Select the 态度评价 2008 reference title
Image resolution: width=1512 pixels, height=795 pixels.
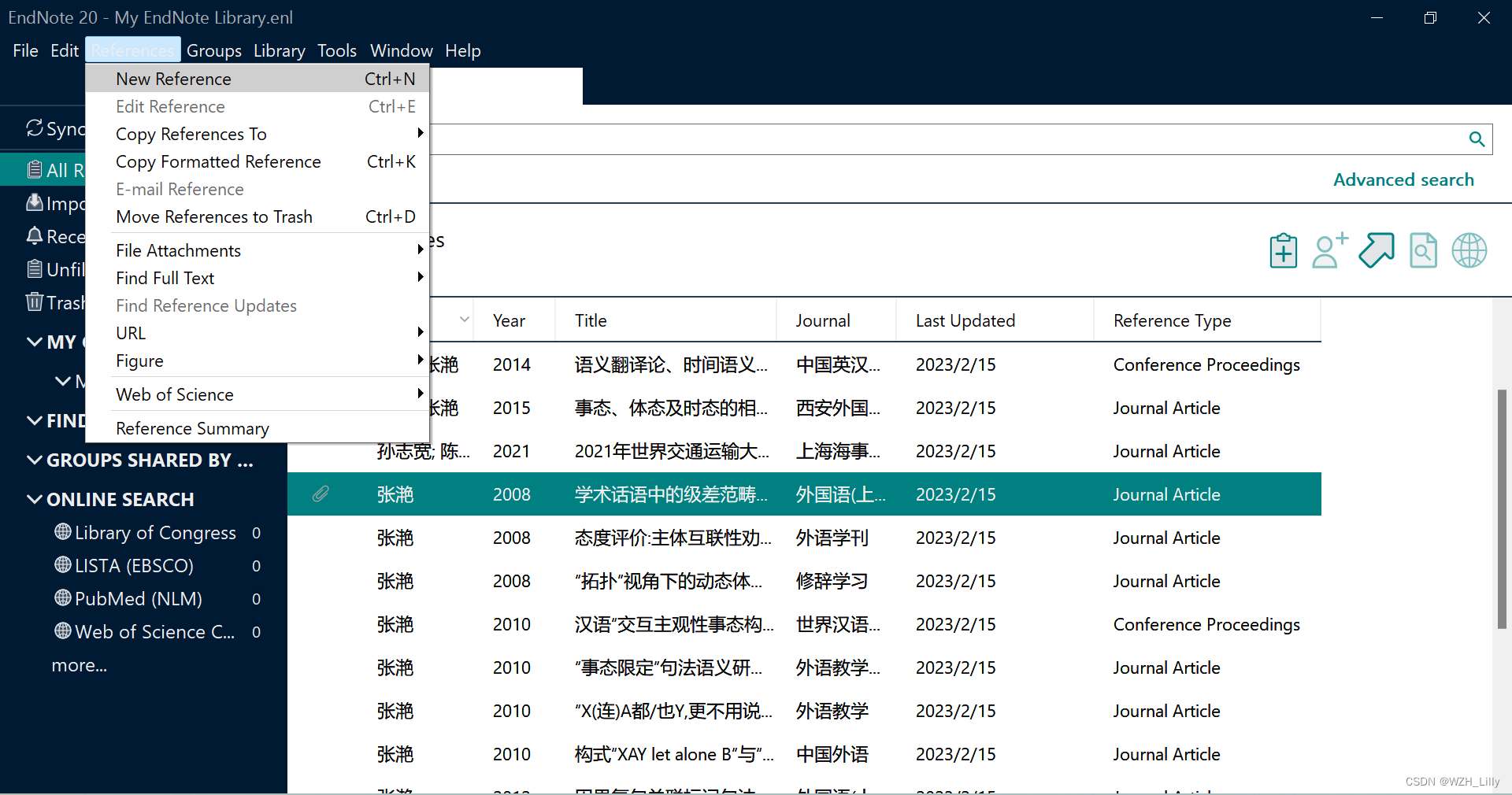[673, 538]
